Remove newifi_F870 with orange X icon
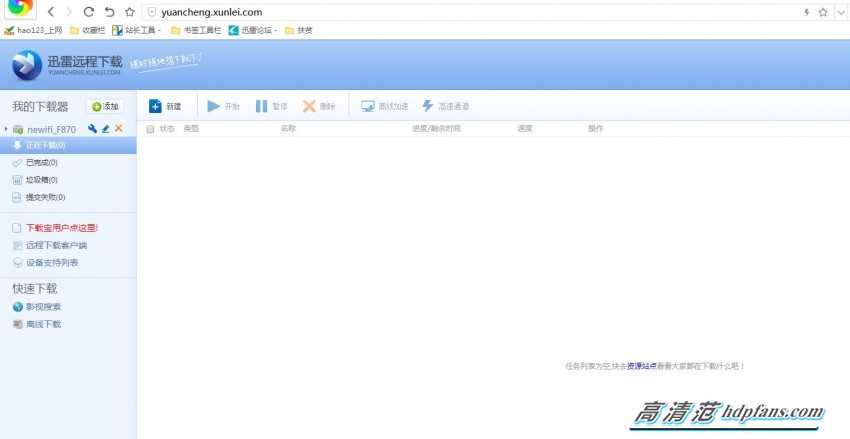Viewport: 850px width, 439px height. click(x=119, y=129)
